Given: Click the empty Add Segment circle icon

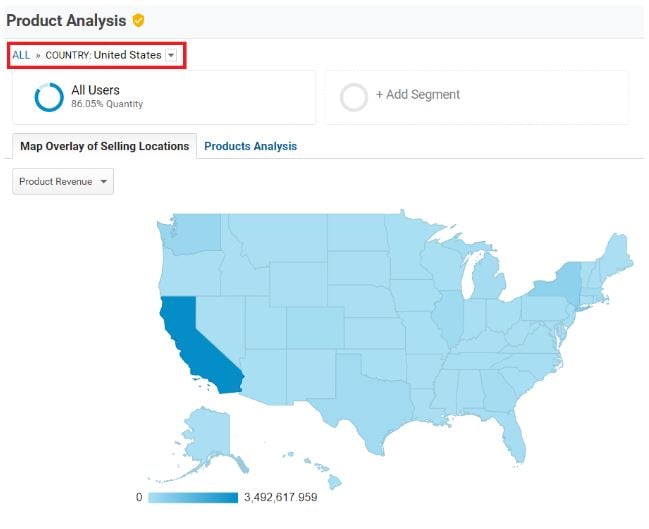Looking at the screenshot, I should 354,97.
